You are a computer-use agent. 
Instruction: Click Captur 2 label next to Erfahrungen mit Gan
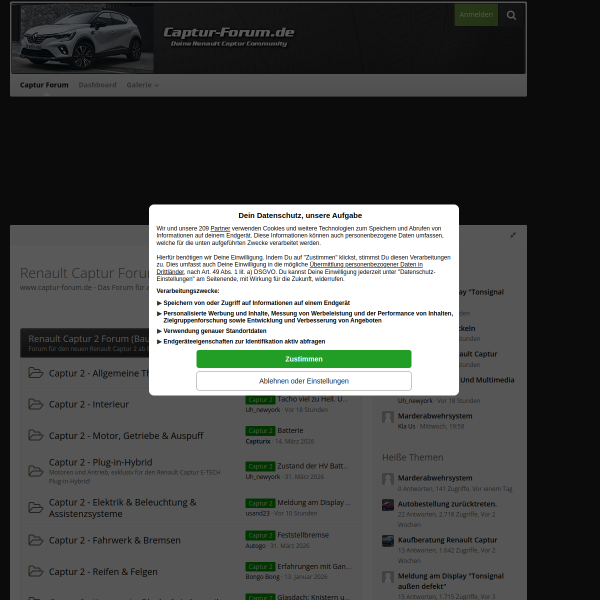click(x=260, y=567)
